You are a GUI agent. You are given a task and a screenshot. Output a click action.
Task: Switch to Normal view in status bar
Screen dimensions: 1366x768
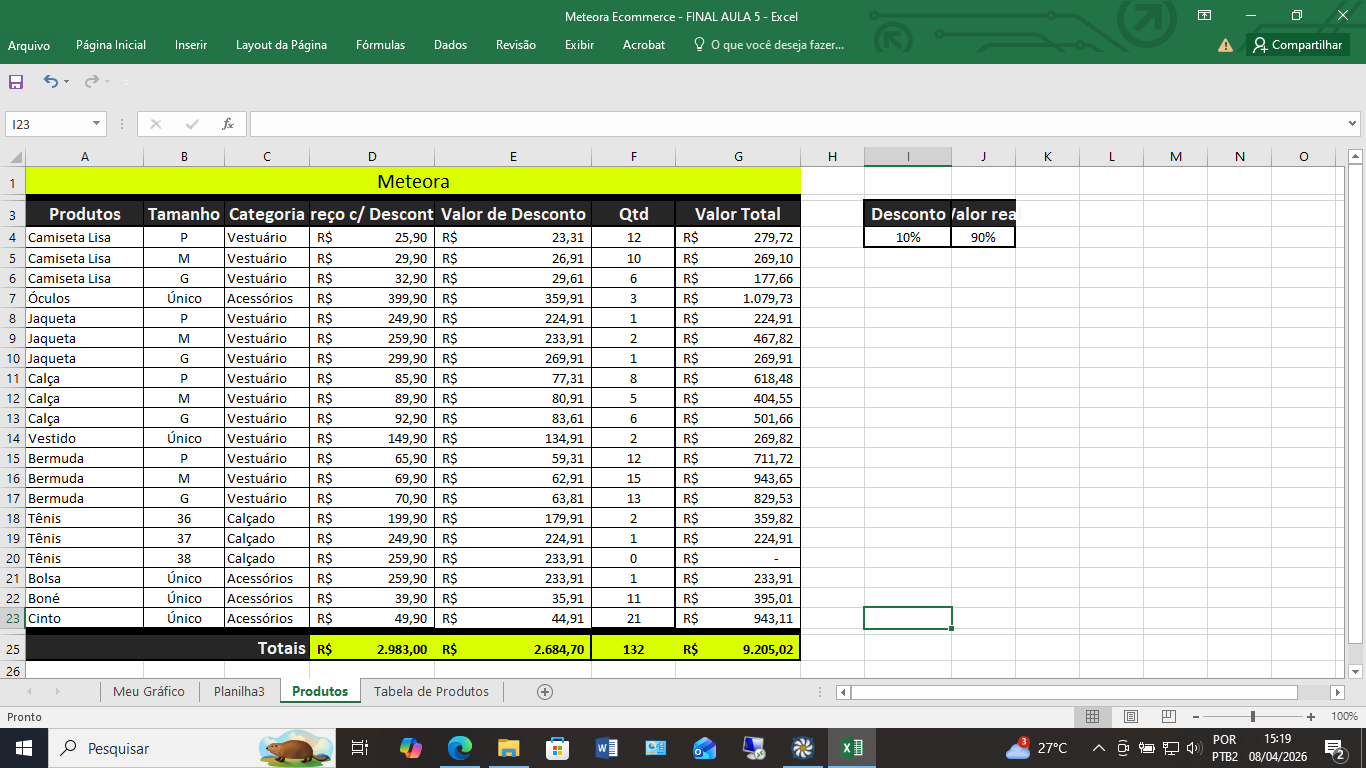click(1093, 717)
